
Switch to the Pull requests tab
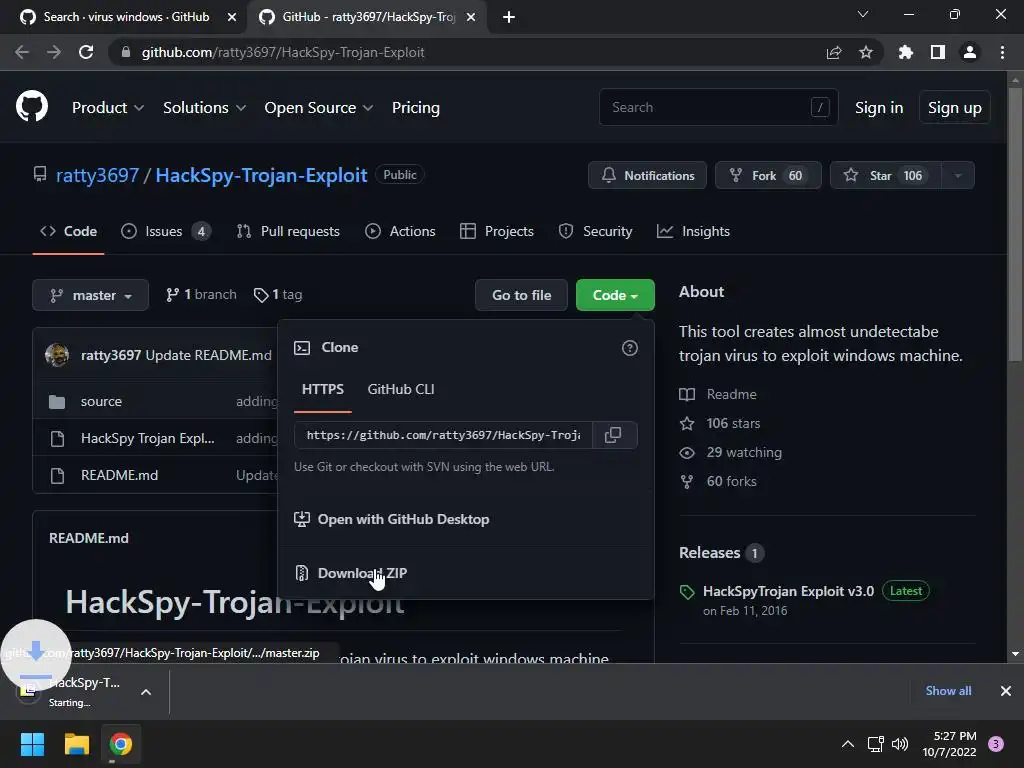tap(288, 231)
